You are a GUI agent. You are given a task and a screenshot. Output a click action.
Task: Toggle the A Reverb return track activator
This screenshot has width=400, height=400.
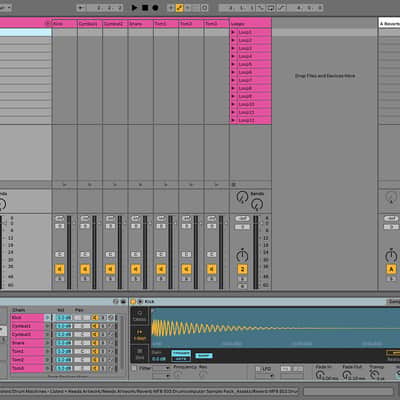[x=391, y=269]
